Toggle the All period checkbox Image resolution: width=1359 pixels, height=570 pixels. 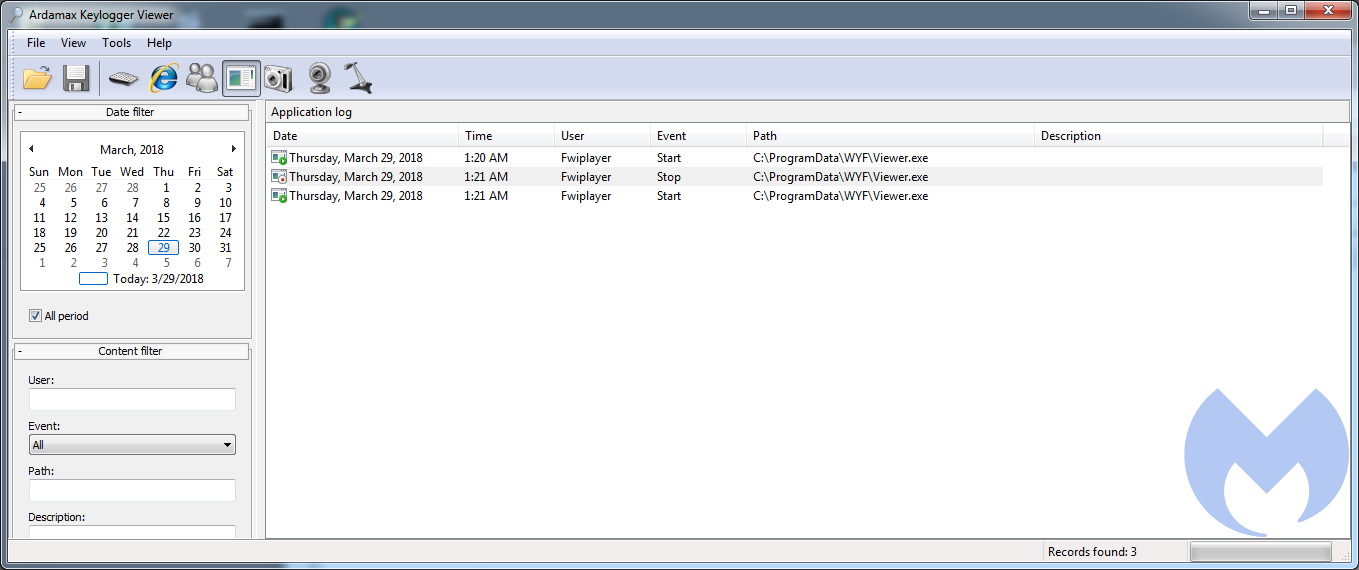pos(35,316)
